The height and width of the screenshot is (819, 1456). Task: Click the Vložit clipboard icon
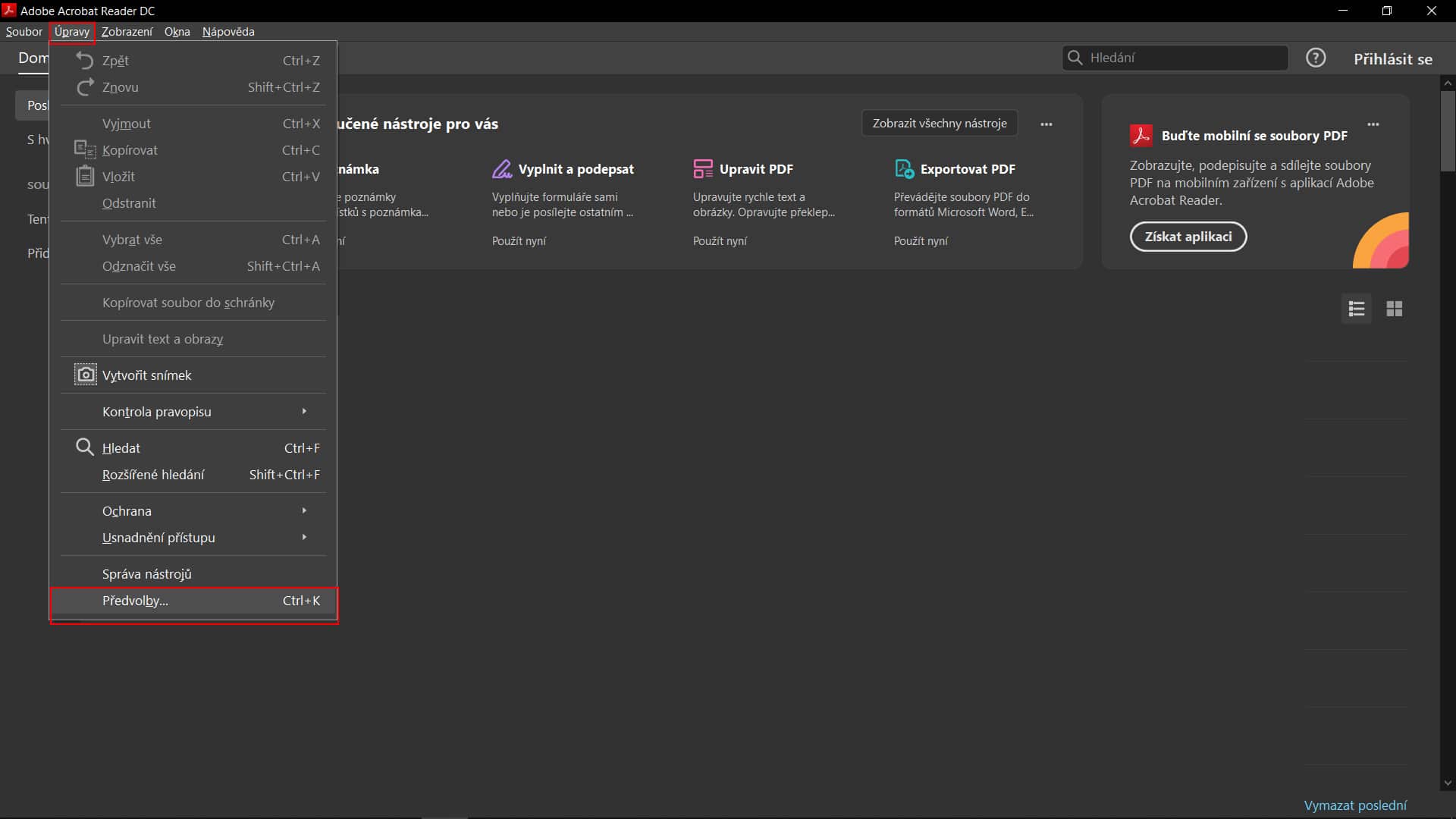(x=85, y=176)
